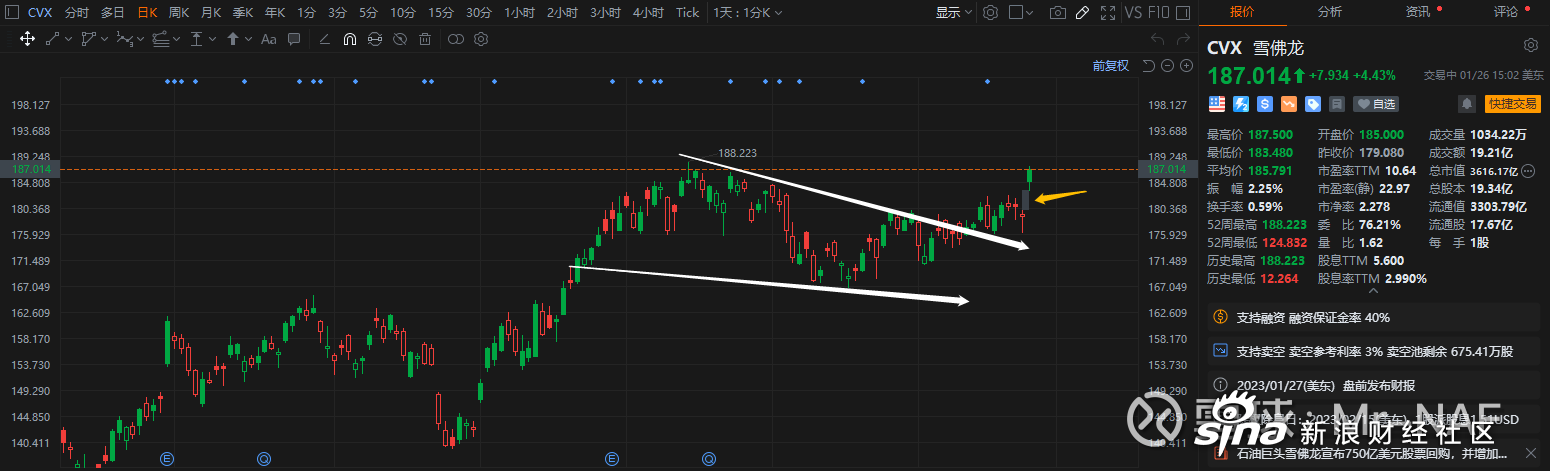Select the 周K weekly period
Screen dimensions: 1550x471
click(x=179, y=13)
